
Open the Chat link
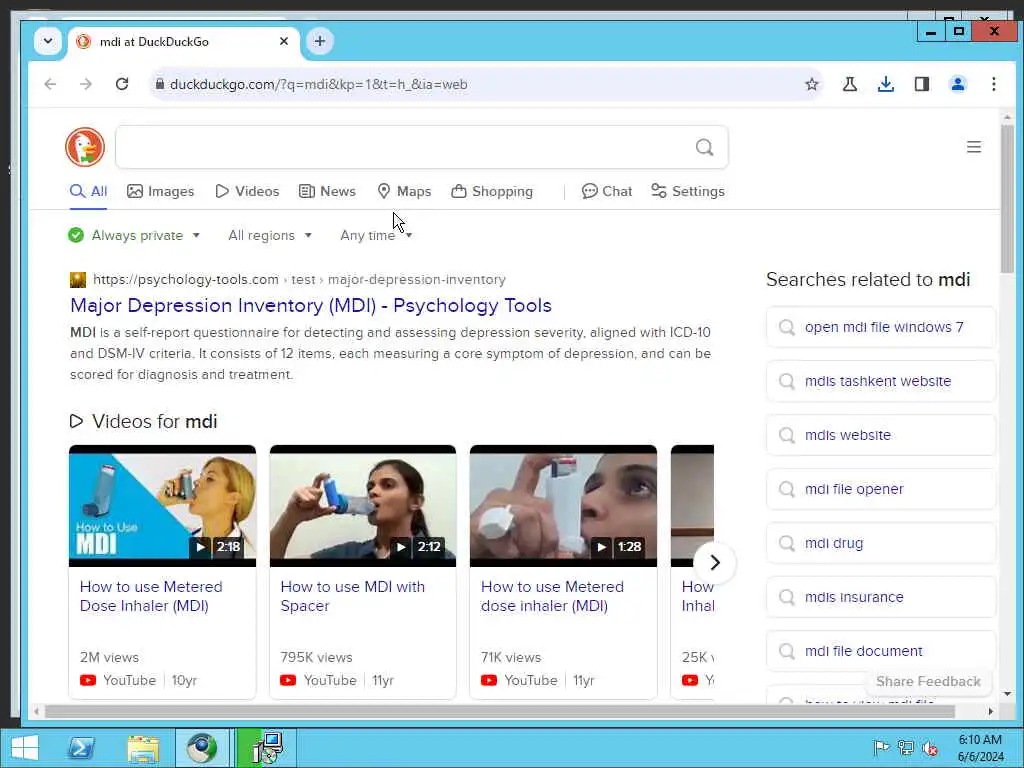pyautogui.click(x=607, y=191)
